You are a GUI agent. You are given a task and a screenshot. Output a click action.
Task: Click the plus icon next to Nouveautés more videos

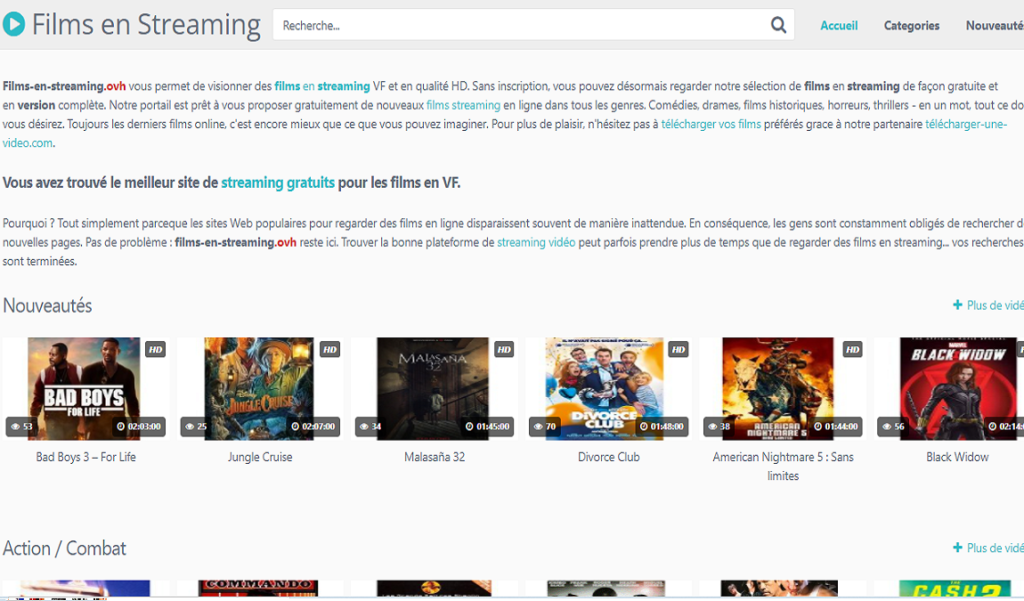[x=957, y=305]
